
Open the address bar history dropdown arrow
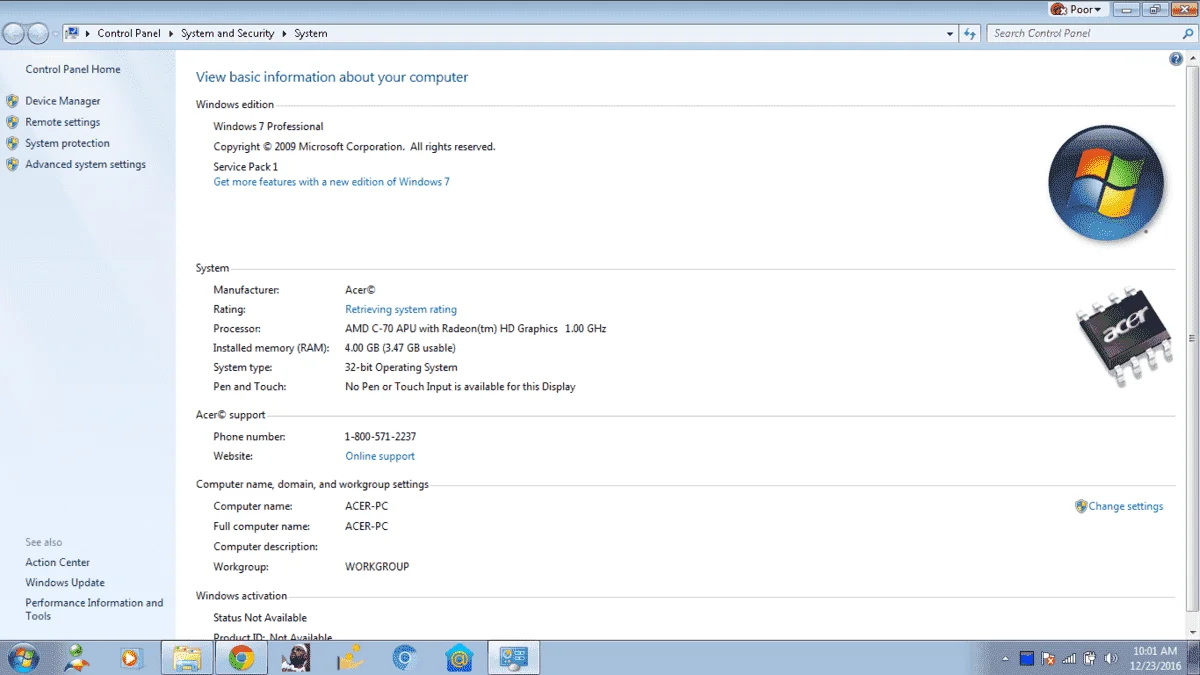point(950,33)
